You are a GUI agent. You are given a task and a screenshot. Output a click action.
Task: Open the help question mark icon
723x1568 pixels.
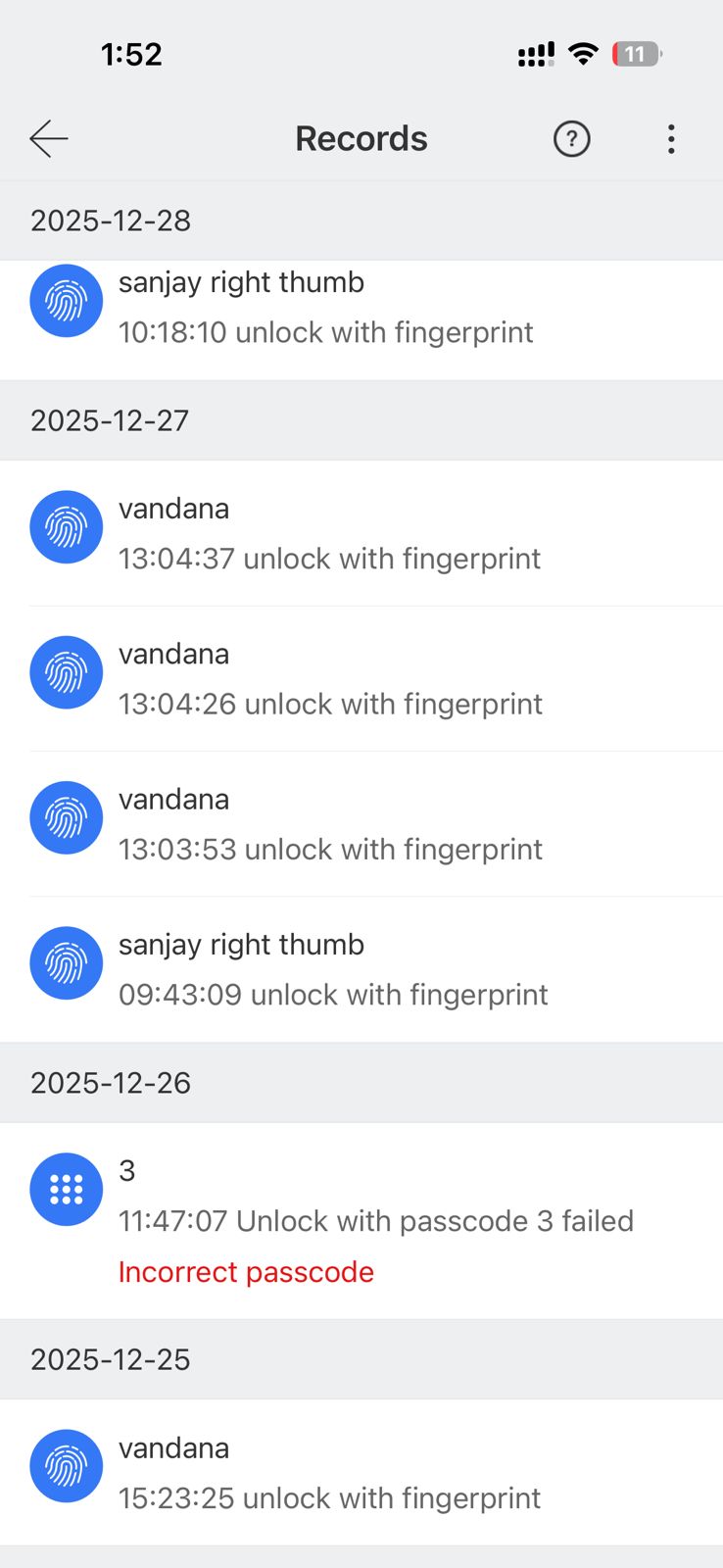pyautogui.click(x=571, y=139)
